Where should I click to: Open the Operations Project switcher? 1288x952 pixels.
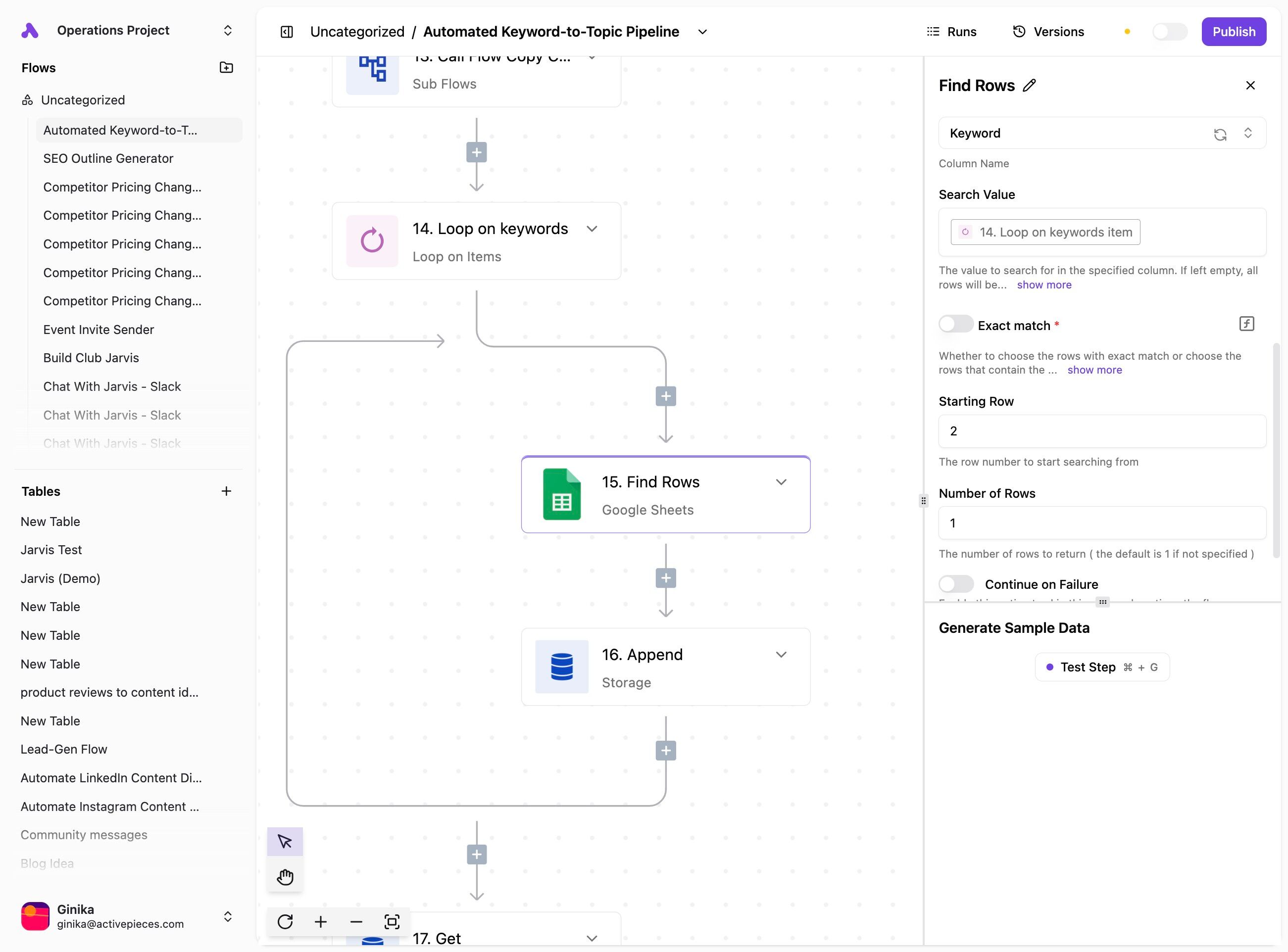point(228,31)
